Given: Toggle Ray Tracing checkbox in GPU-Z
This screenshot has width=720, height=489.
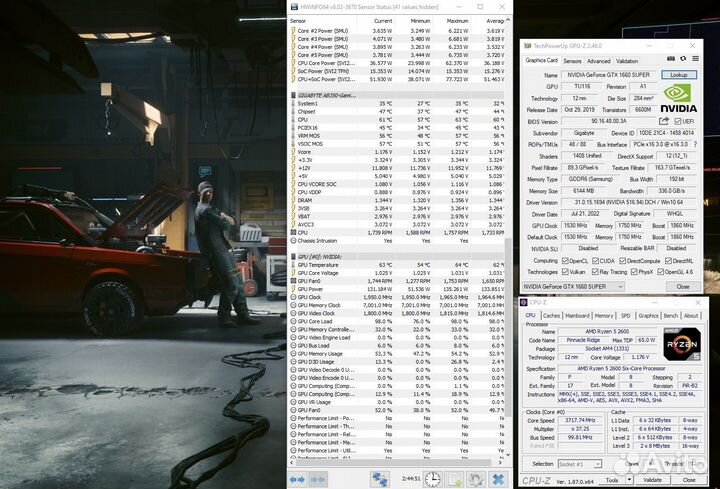Looking at the screenshot, I should pyautogui.click(x=596, y=272).
